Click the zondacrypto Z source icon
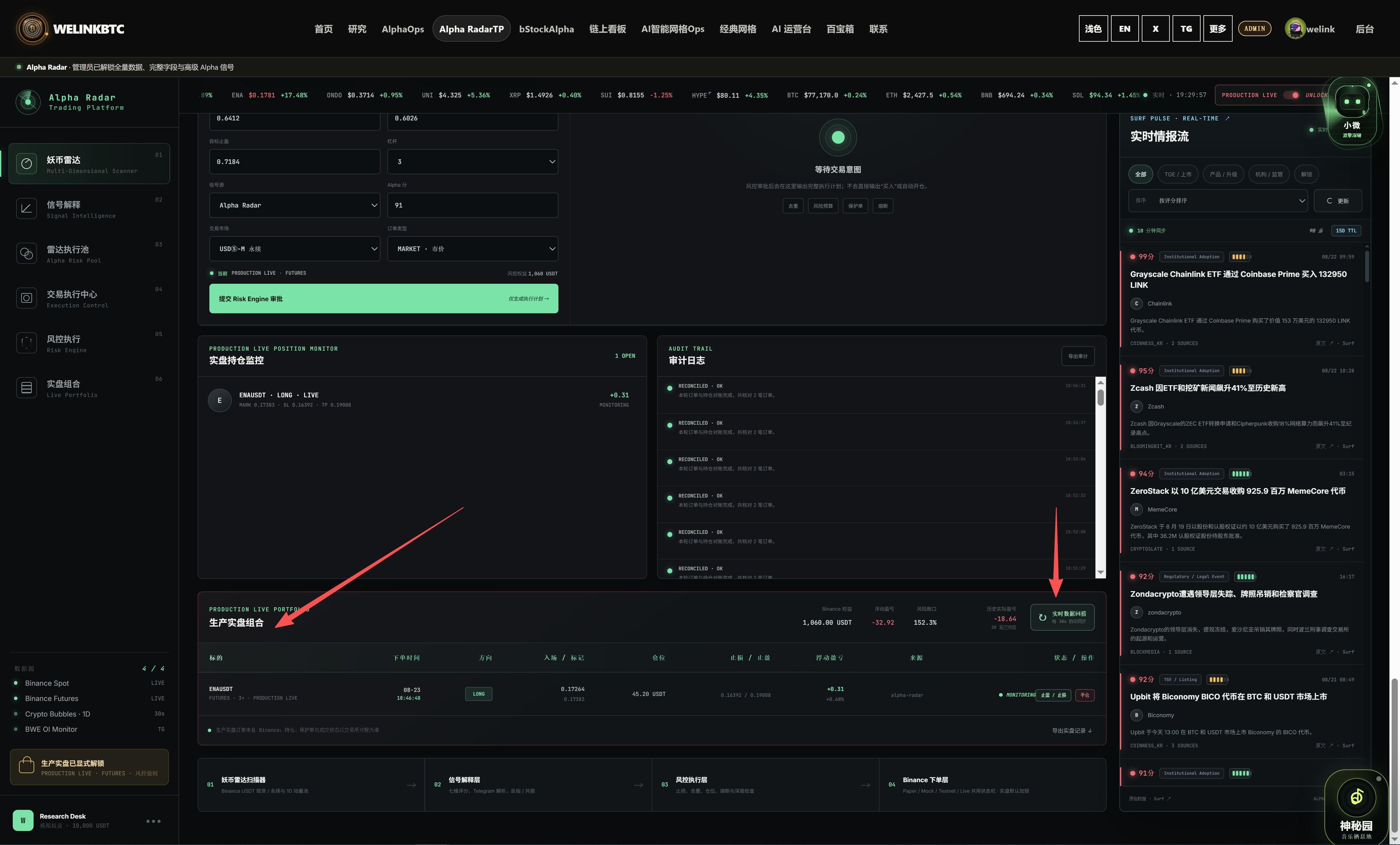The height and width of the screenshot is (845, 1400). [1136, 612]
